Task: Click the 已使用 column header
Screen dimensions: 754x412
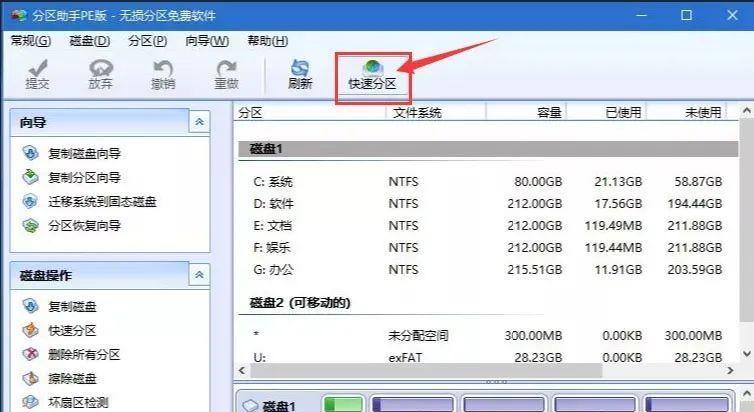Action: pos(606,112)
